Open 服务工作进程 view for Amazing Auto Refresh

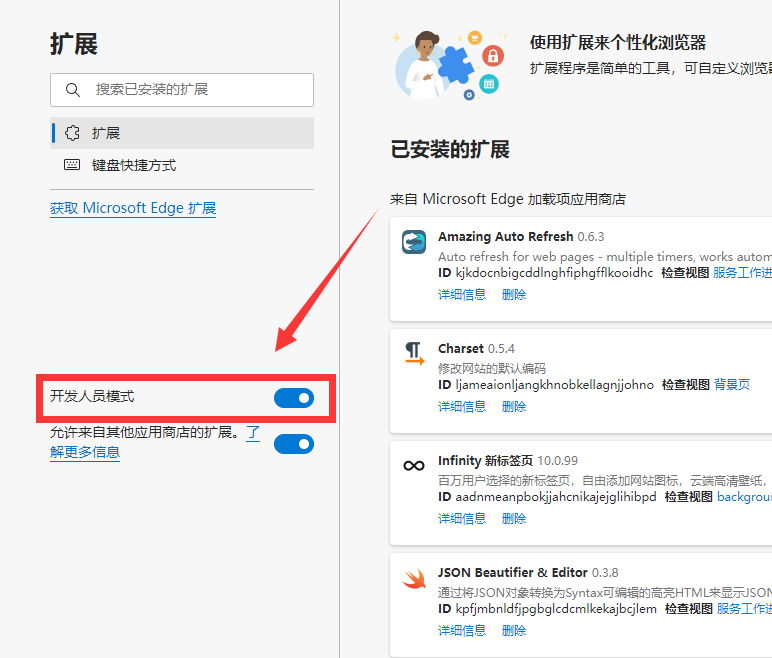click(742, 272)
